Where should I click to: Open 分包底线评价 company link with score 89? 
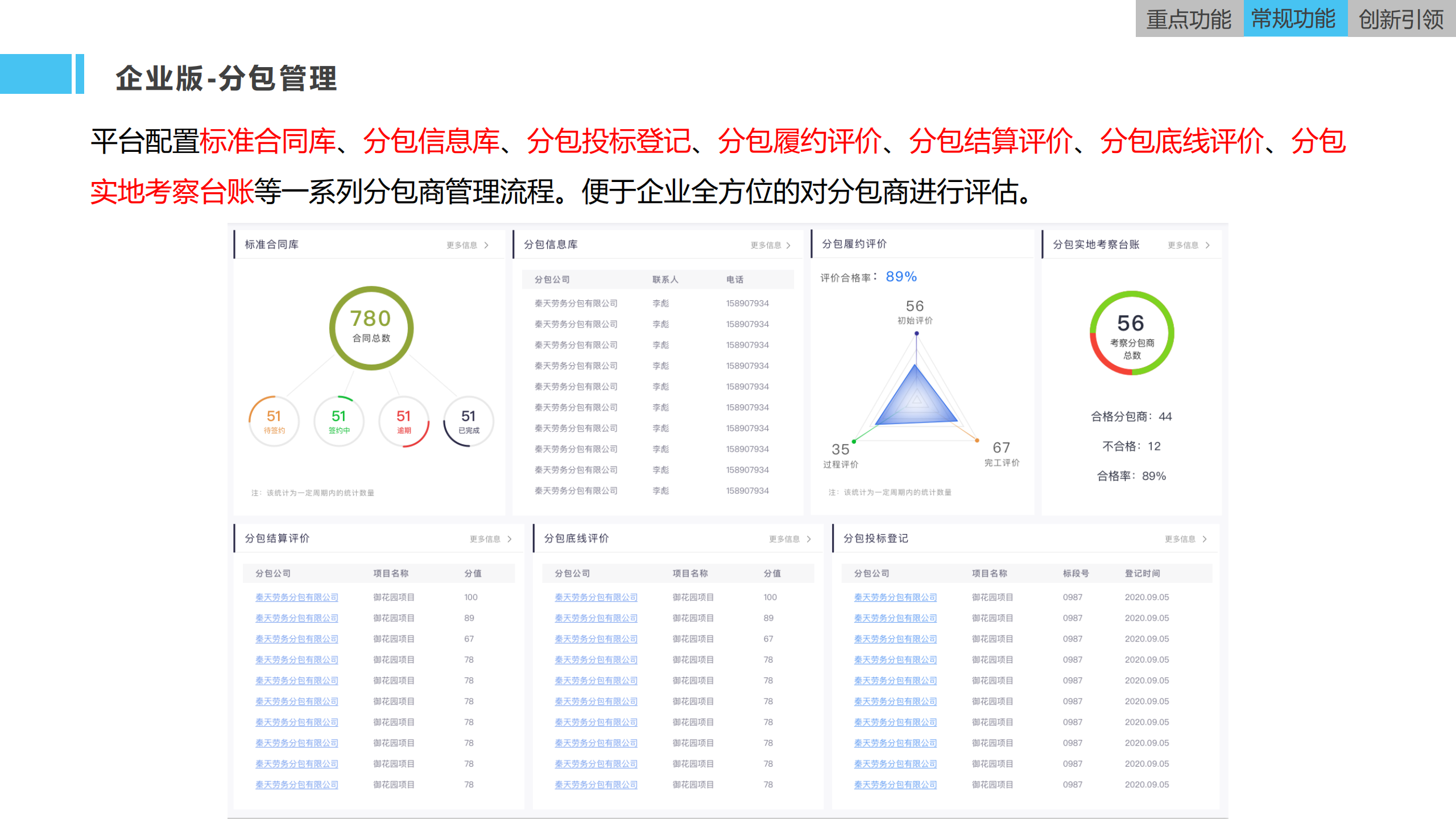596,618
